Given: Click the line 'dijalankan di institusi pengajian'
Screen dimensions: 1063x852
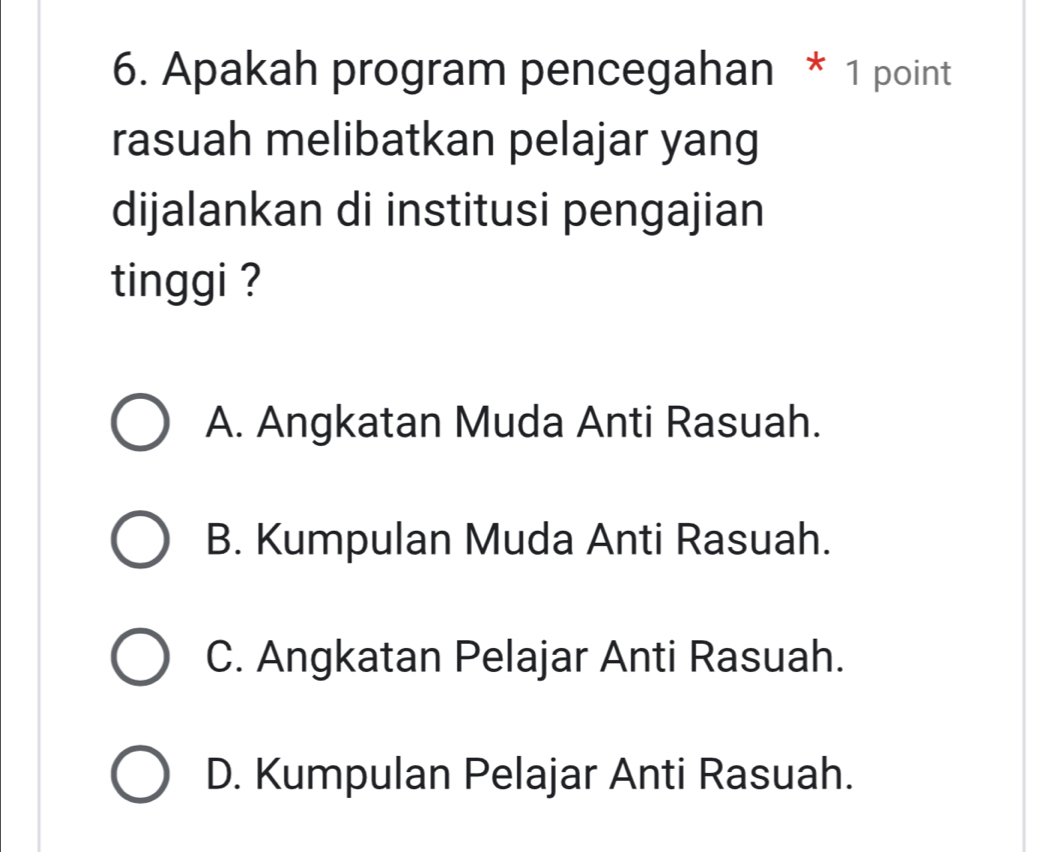Looking at the screenshot, I should (x=438, y=210).
